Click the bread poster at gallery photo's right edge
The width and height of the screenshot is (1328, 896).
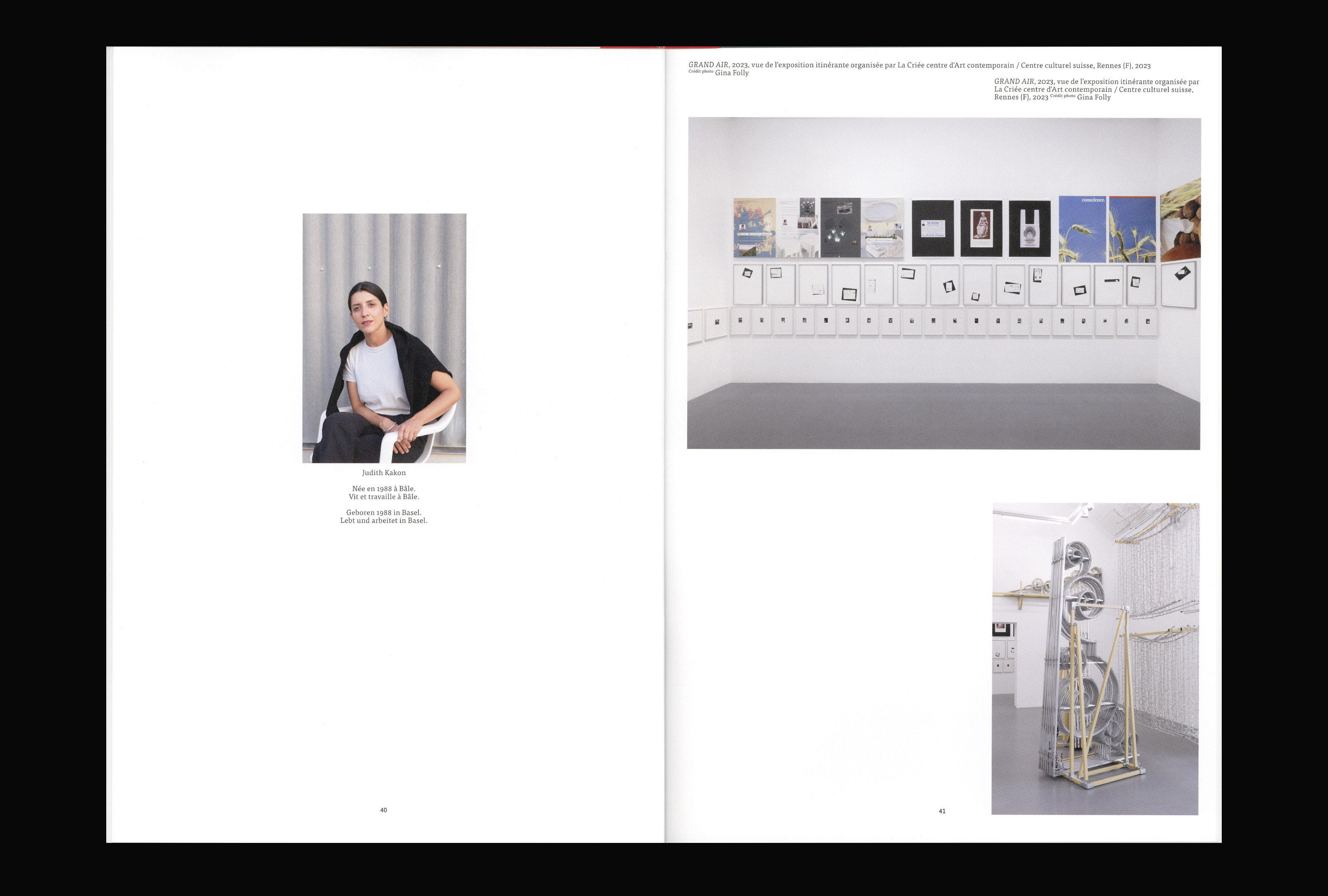1181,220
